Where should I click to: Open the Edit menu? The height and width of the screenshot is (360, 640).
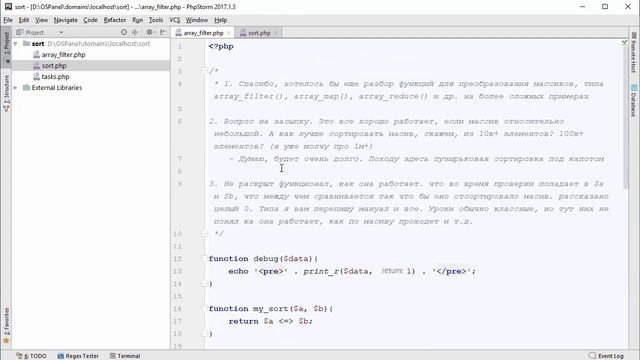click(x=24, y=20)
